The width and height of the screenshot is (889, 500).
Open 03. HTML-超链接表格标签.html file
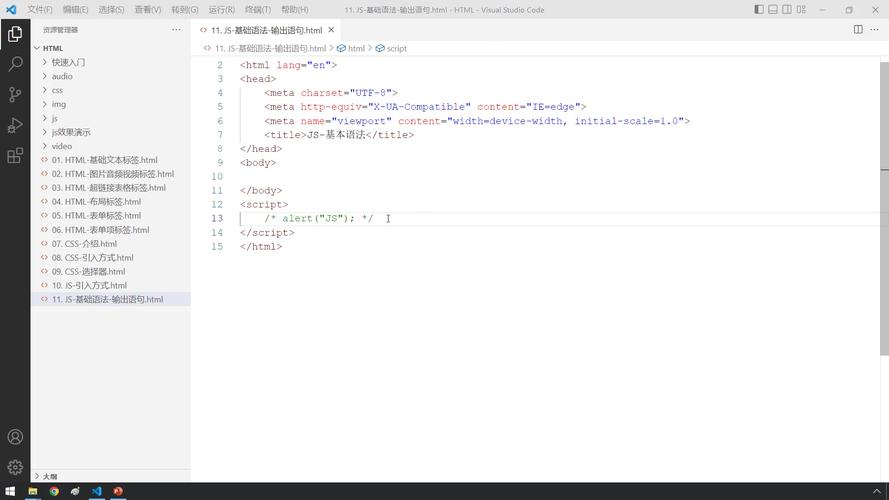coord(111,188)
